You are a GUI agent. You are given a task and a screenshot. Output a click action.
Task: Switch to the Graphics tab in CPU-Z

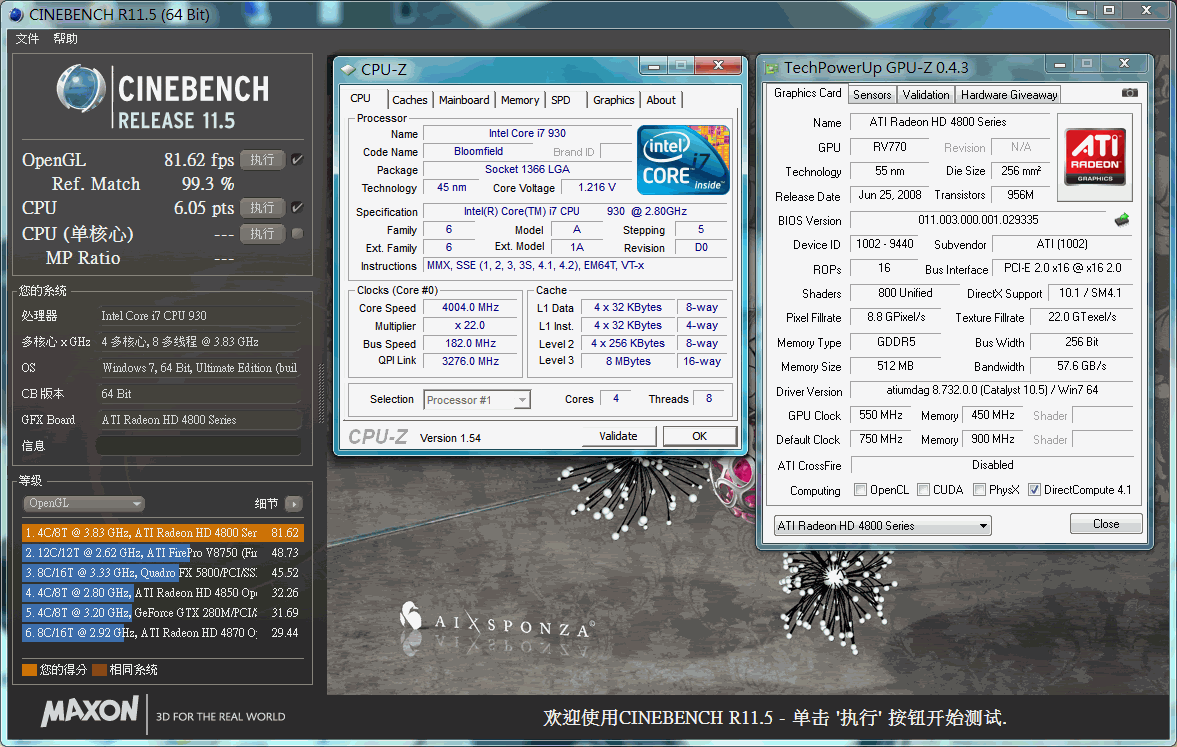pos(613,100)
